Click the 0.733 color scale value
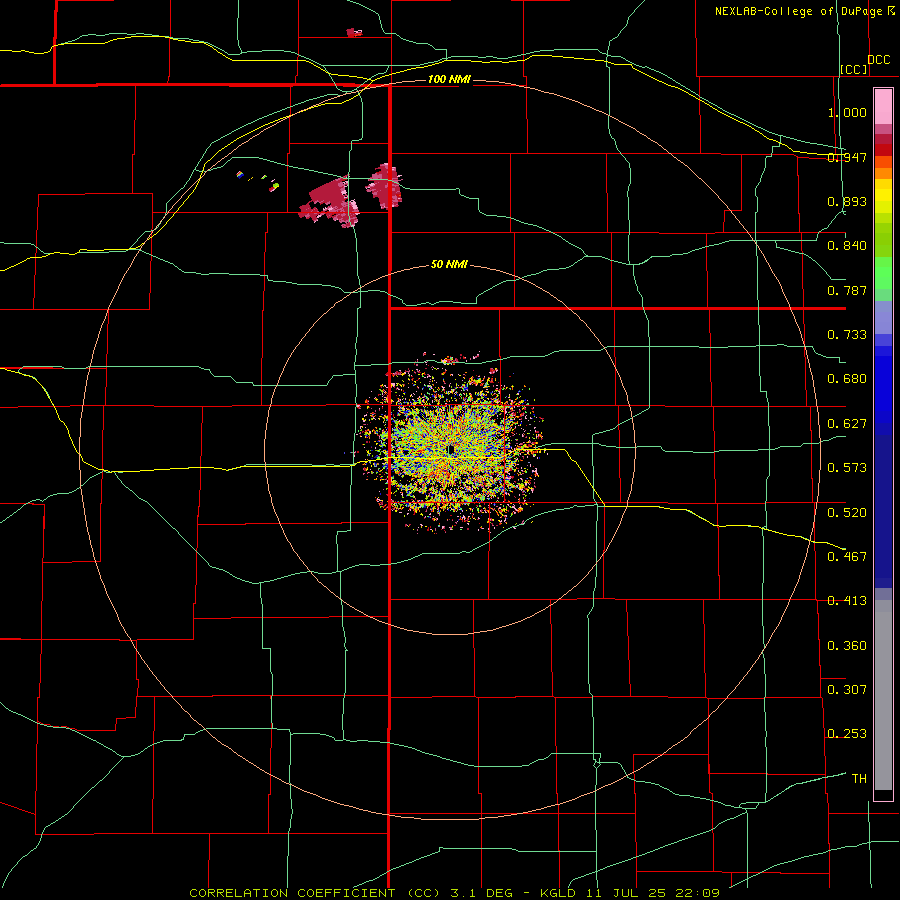The height and width of the screenshot is (900, 900). pos(847,335)
